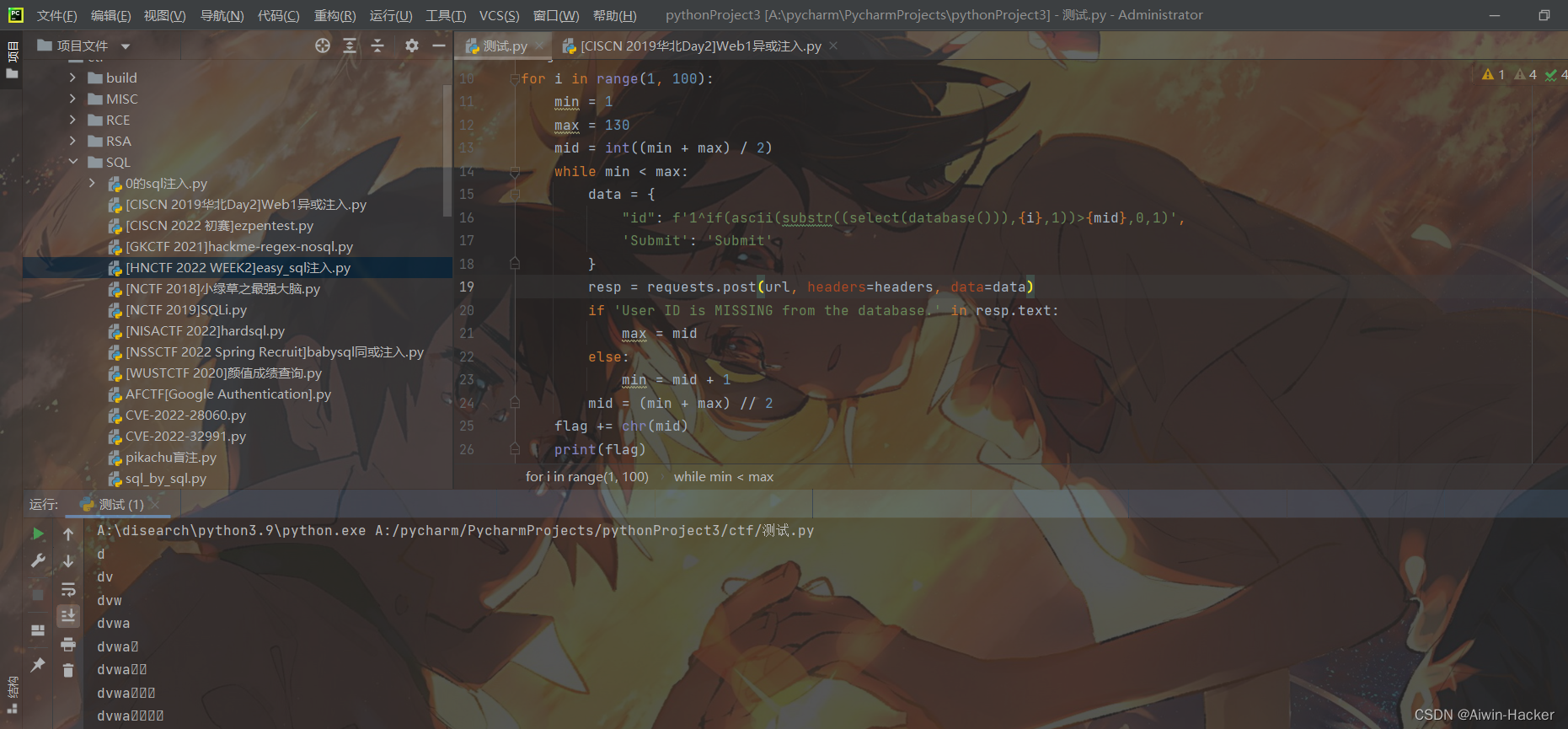The width and height of the screenshot is (1568, 729).
Task: Select AFCTF[Google Authentication].py file
Action: [228, 394]
